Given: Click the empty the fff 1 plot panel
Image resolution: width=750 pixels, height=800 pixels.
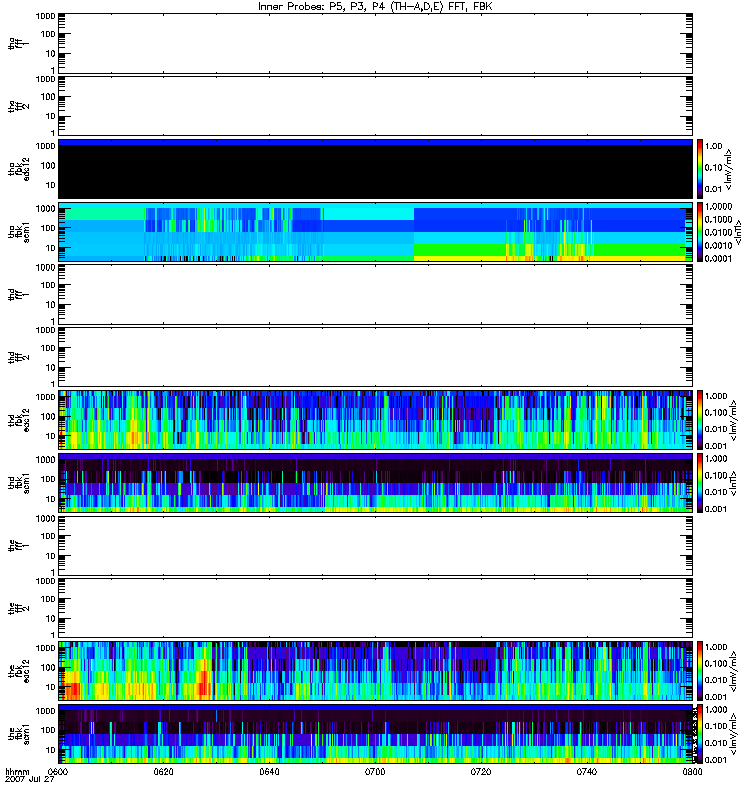Looking at the screenshot, I should (x=375, y=545).
